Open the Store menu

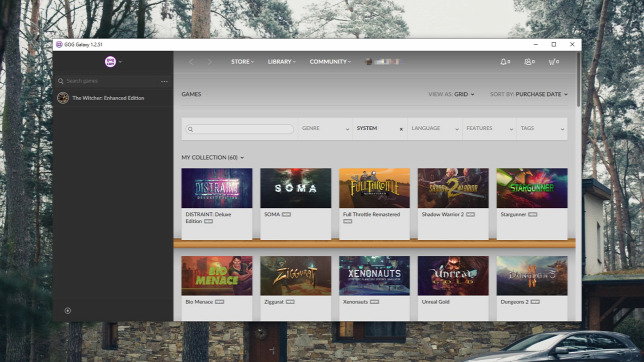(242, 62)
